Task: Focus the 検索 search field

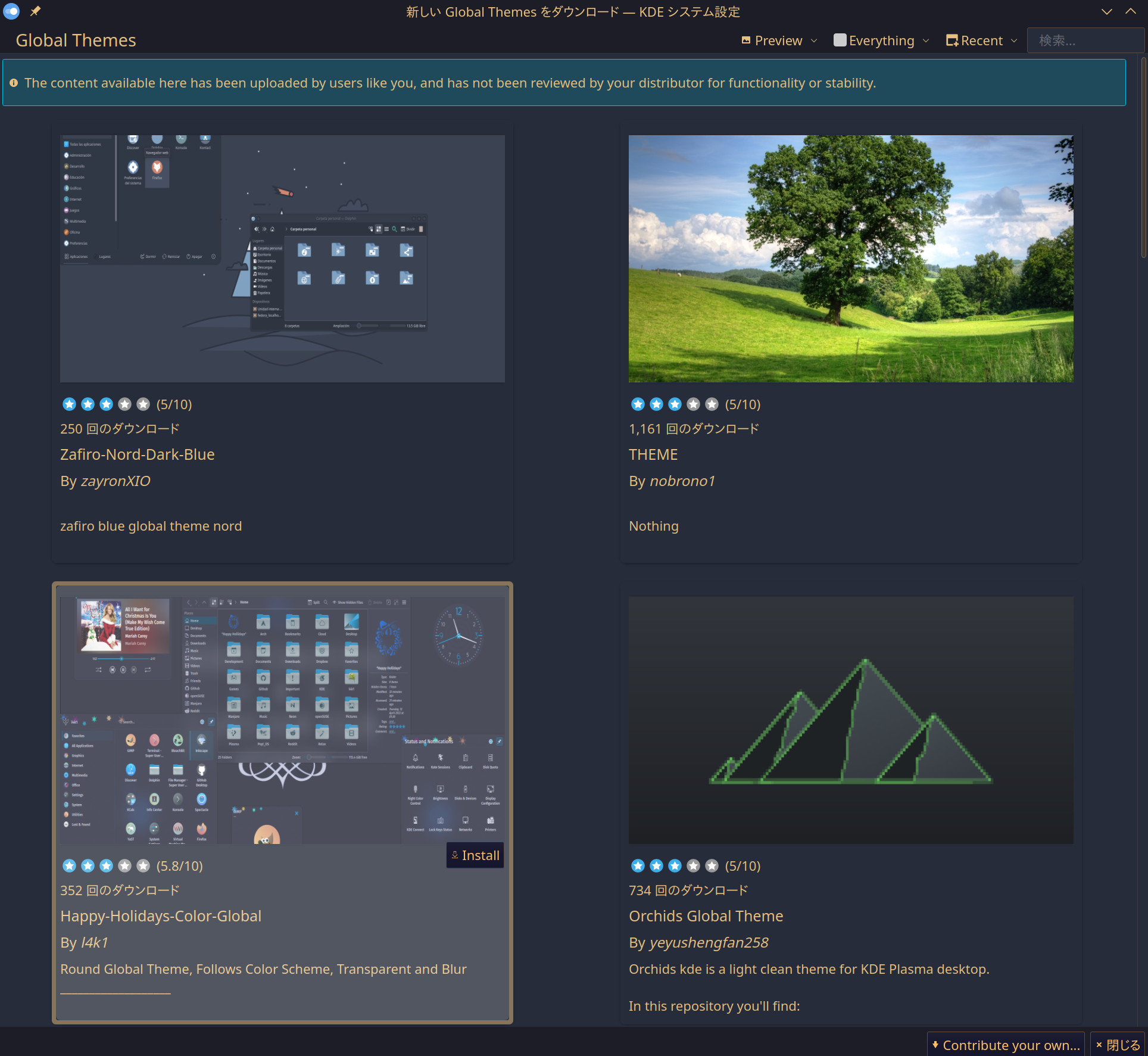Action: pyautogui.click(x=1085, y=41)
